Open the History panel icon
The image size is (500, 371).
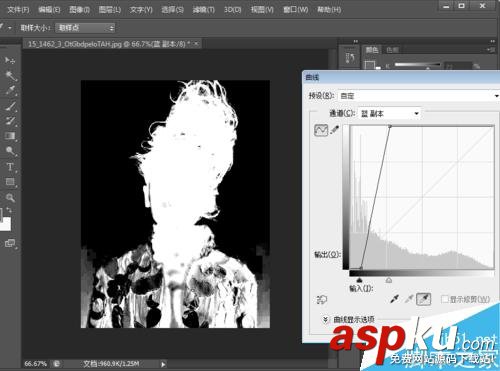(350, 58)
